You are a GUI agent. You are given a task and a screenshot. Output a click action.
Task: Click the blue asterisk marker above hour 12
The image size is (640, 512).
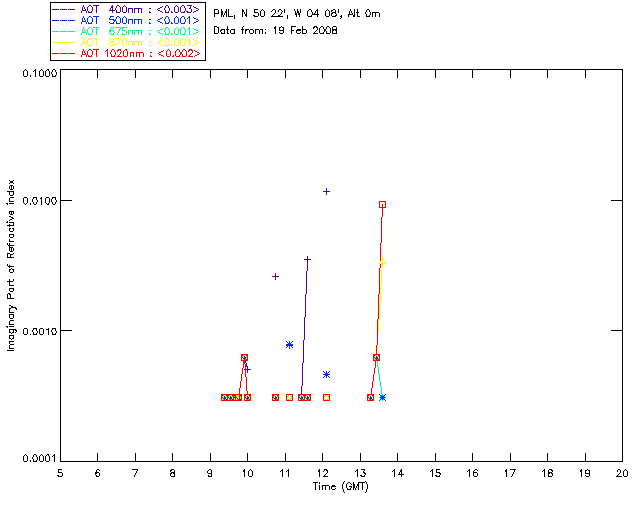tap(327, 374)
